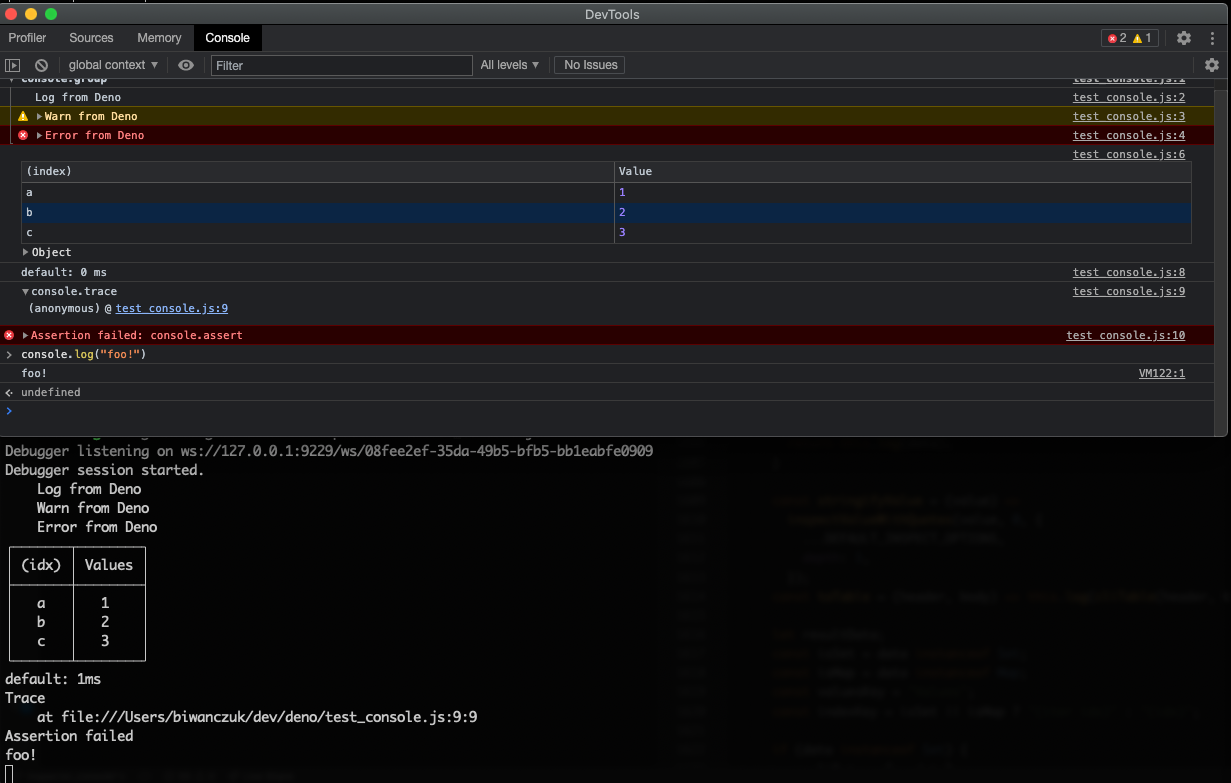Expand the Object entry below the table
The height and width of the screenshot is (783, 1231).
tap(27, 252)
